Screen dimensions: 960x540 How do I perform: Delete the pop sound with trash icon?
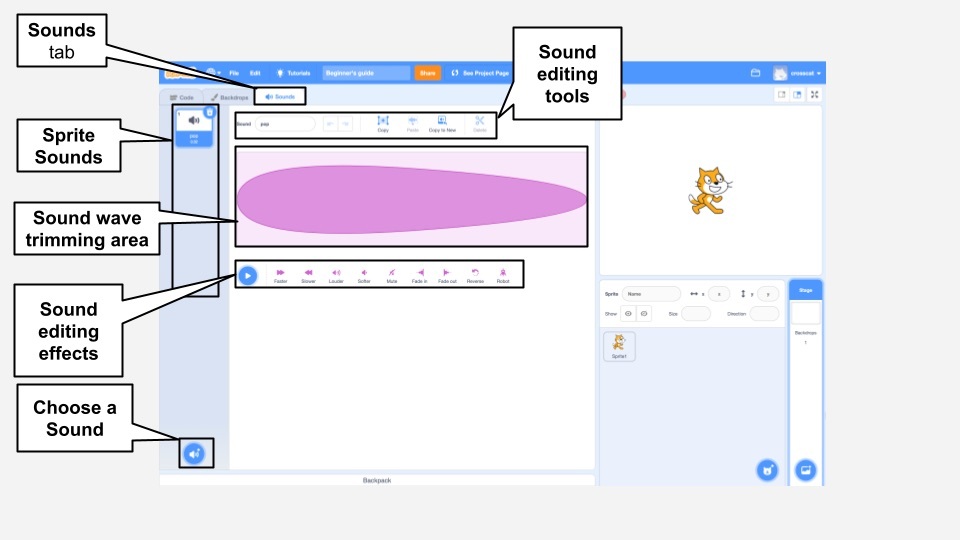point(209,112)
